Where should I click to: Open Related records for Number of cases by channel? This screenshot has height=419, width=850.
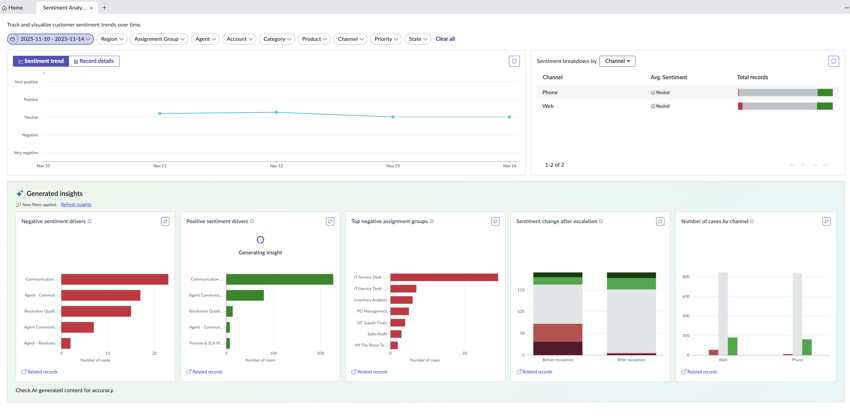click(699, 372)
